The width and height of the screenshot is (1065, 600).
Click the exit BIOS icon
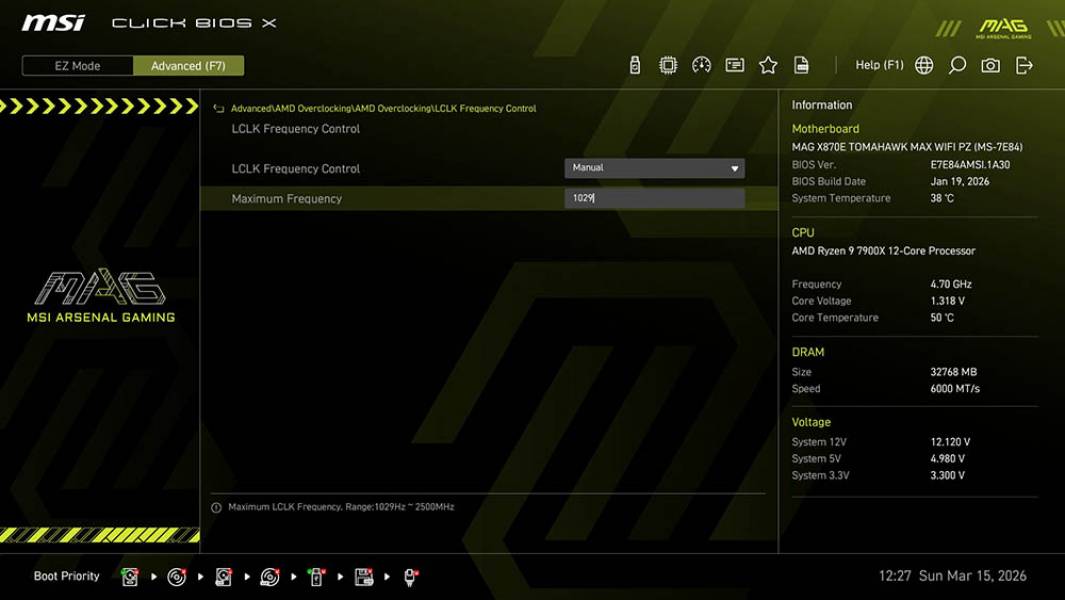click(x=1022, y=64)
